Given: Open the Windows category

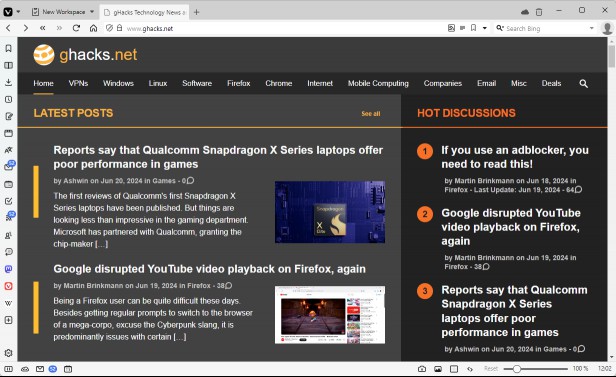Looking at the screenshot, I should [118, 83].
